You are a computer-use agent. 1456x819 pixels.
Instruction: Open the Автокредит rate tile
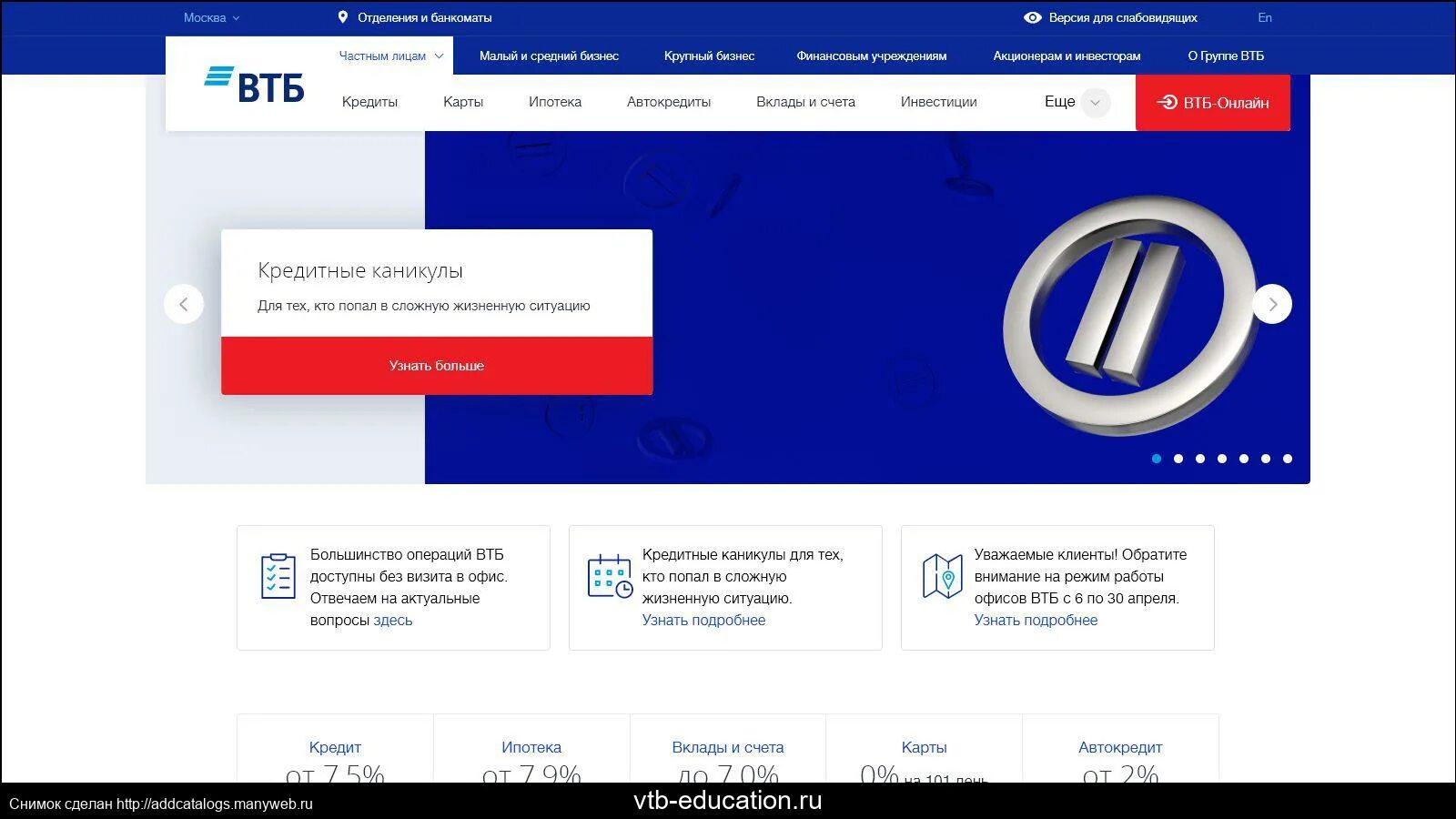click(1120, 749)
